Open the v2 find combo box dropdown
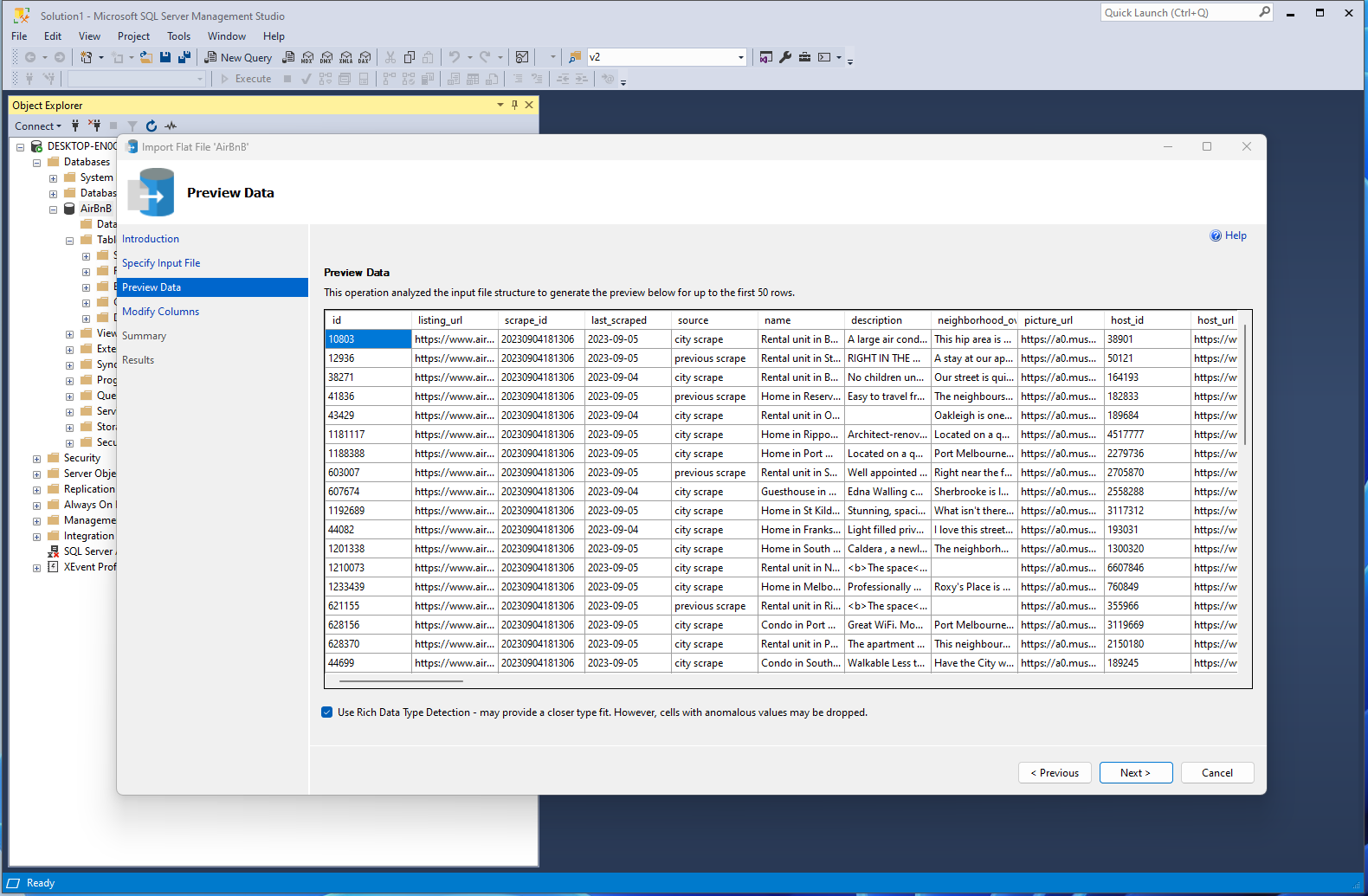This screenshot has width=1368, height=896. click(x=740, y=57)
